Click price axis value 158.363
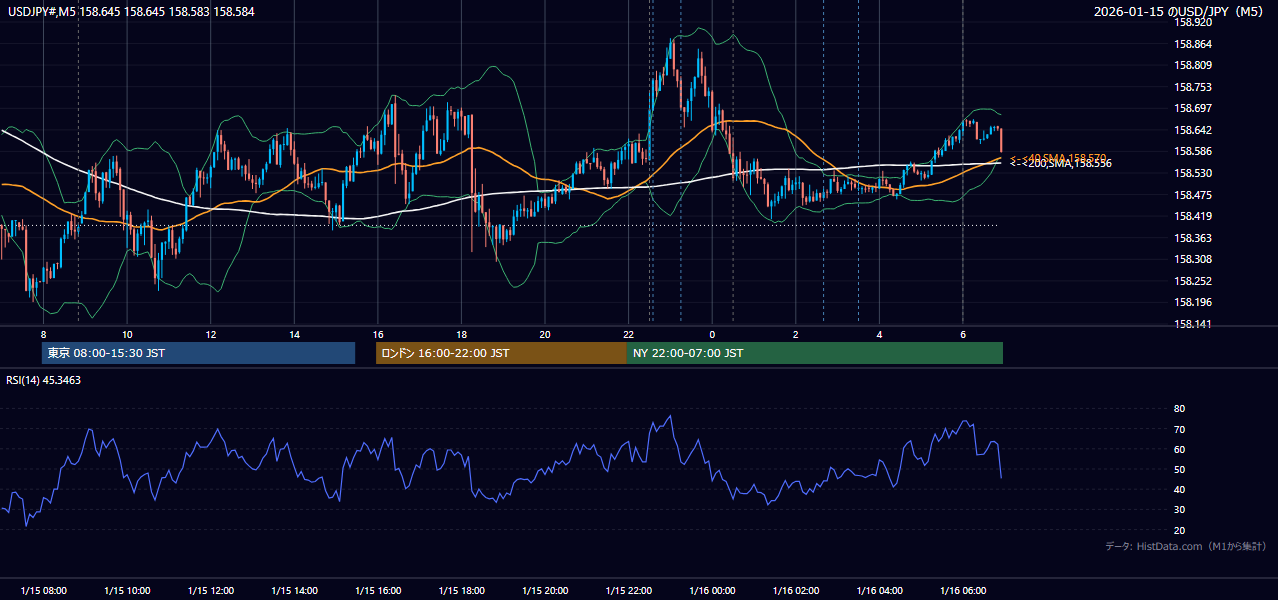The height and width of the screenshot is (600, 1278). pyautogui.click(x=1193, y=238)
